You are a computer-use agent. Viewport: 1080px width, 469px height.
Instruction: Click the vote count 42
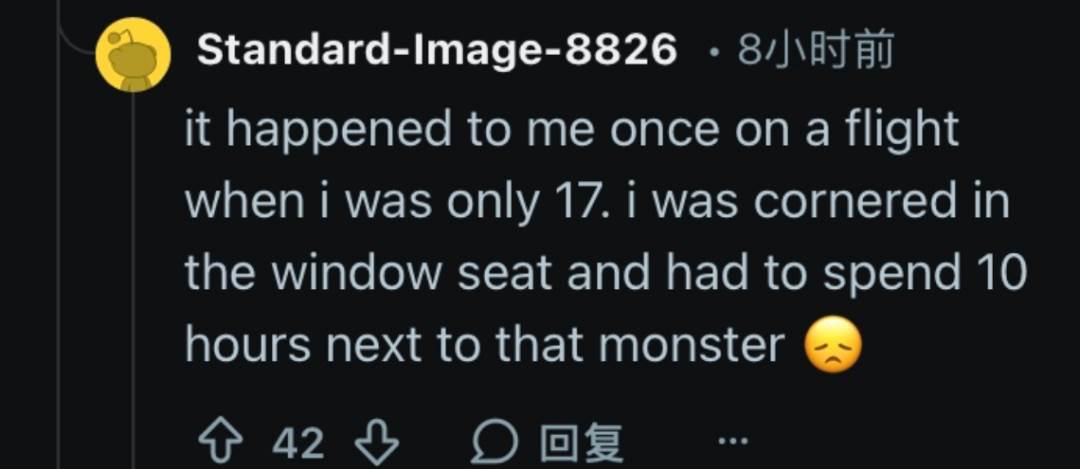298,441
